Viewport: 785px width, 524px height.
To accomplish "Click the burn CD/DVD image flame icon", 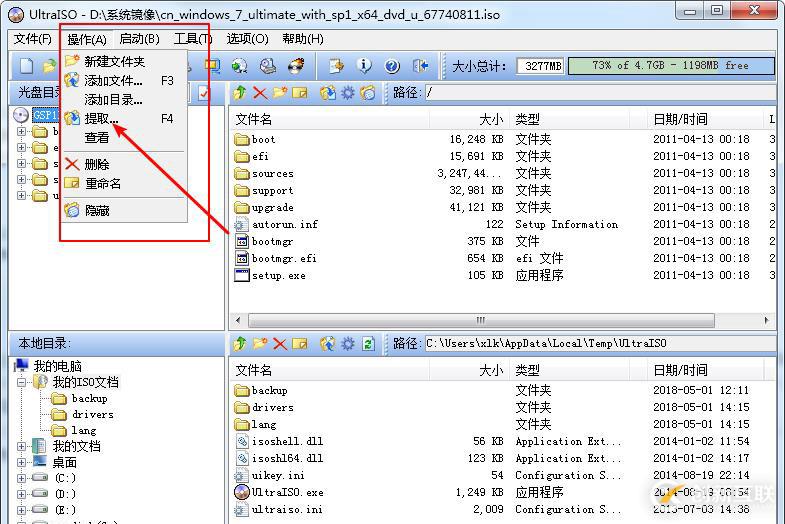I will [x=296, y=66].
